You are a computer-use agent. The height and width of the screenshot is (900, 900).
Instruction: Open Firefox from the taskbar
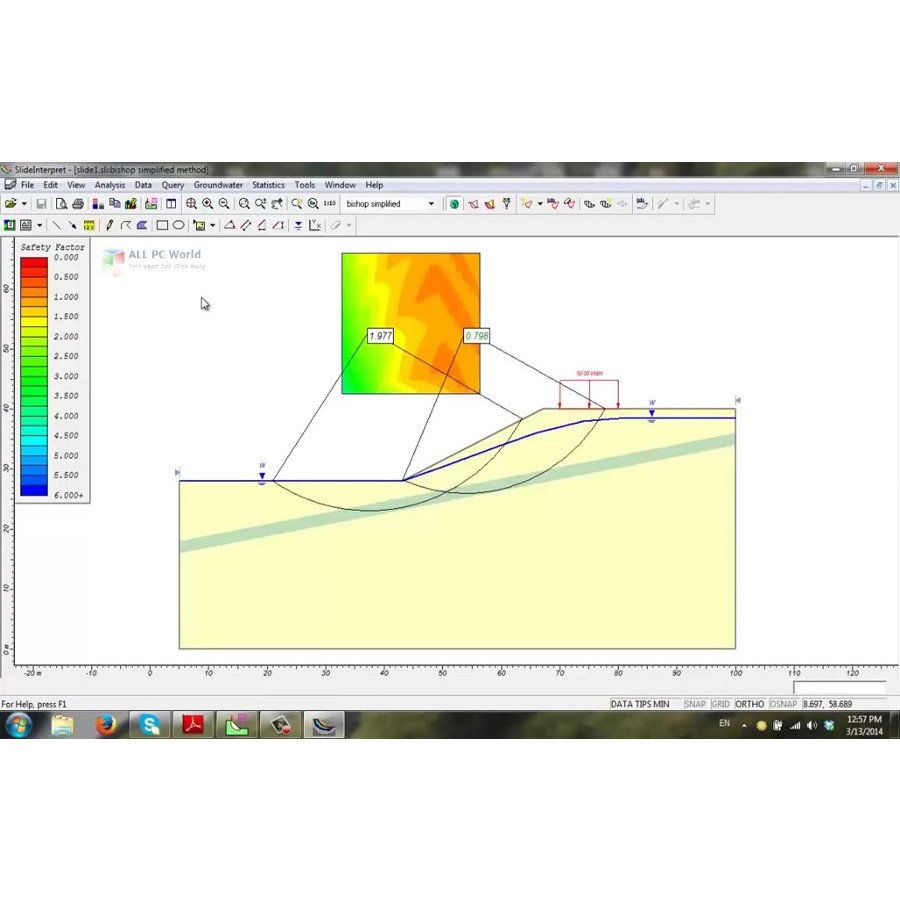(106, 725)
